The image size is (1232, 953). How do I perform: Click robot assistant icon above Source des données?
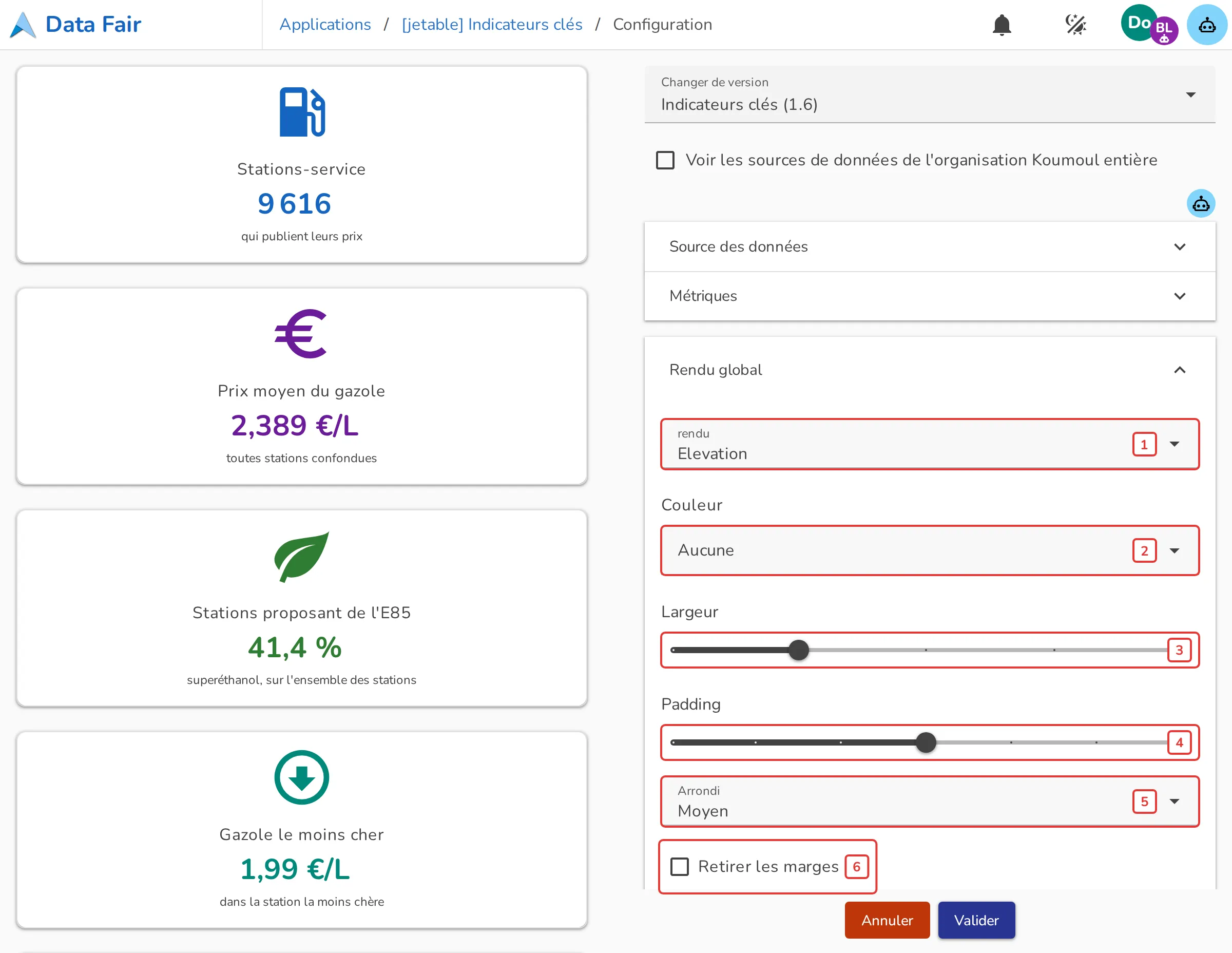(x=1200, y=203)
